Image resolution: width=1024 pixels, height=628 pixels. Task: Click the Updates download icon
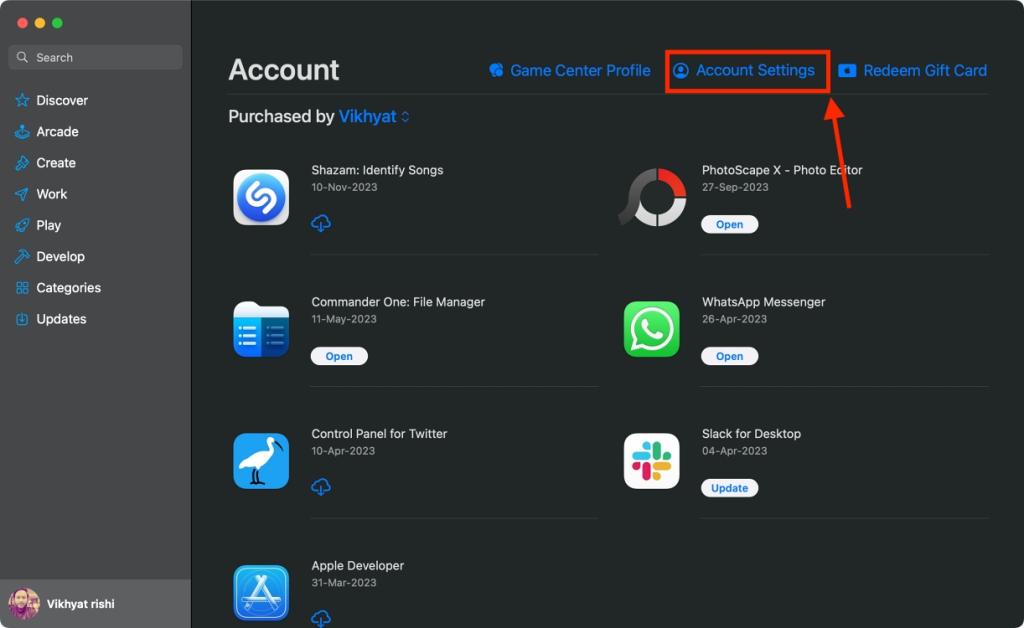click(x=22, y=319)
